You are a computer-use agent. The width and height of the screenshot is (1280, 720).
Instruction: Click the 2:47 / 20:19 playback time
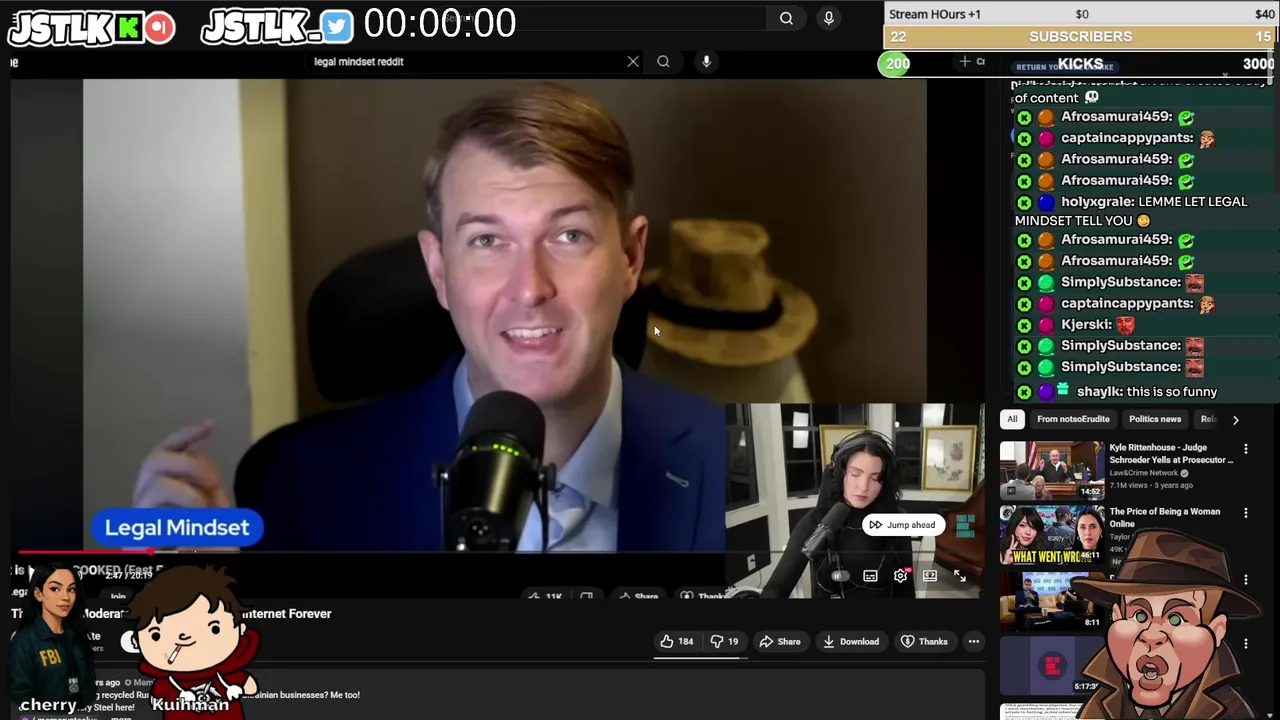(x=128, y=576)
